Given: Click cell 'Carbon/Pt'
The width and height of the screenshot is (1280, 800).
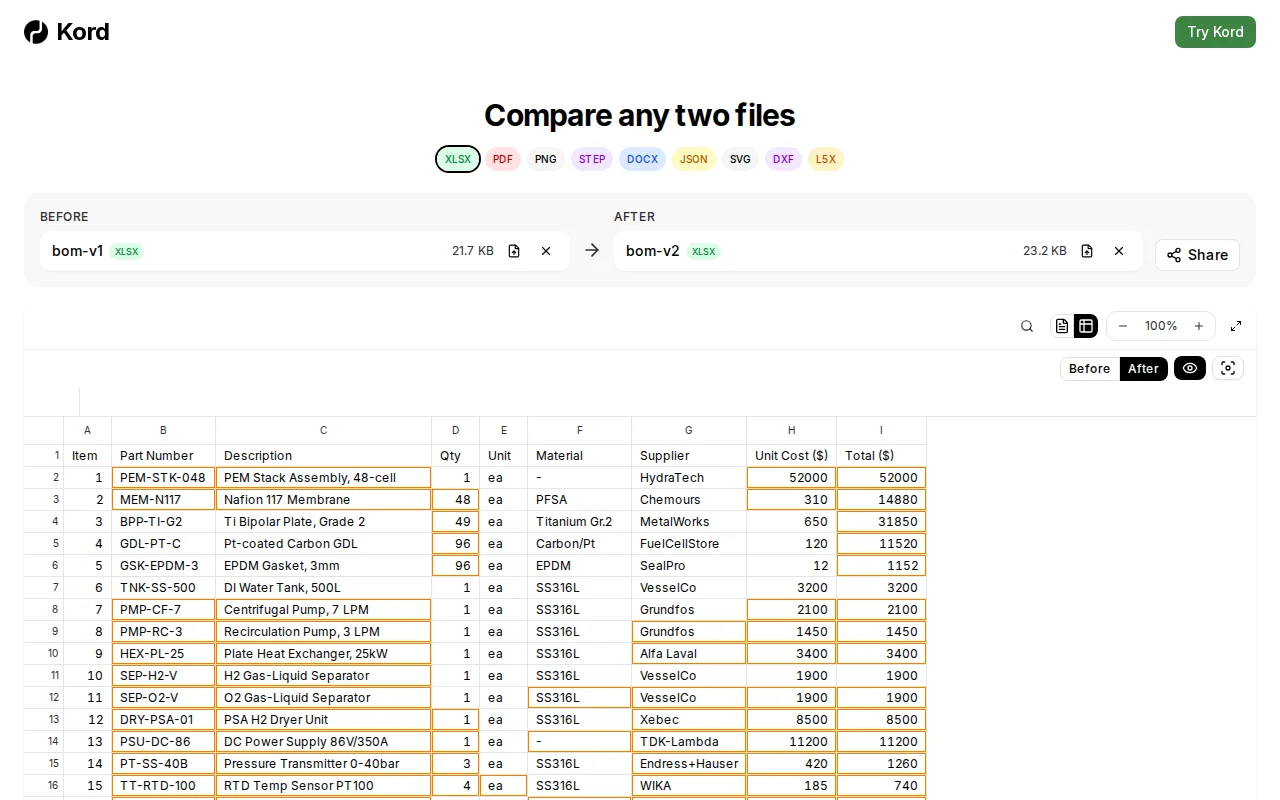Looking at the screenshot, I should click(x=579, y=544).
